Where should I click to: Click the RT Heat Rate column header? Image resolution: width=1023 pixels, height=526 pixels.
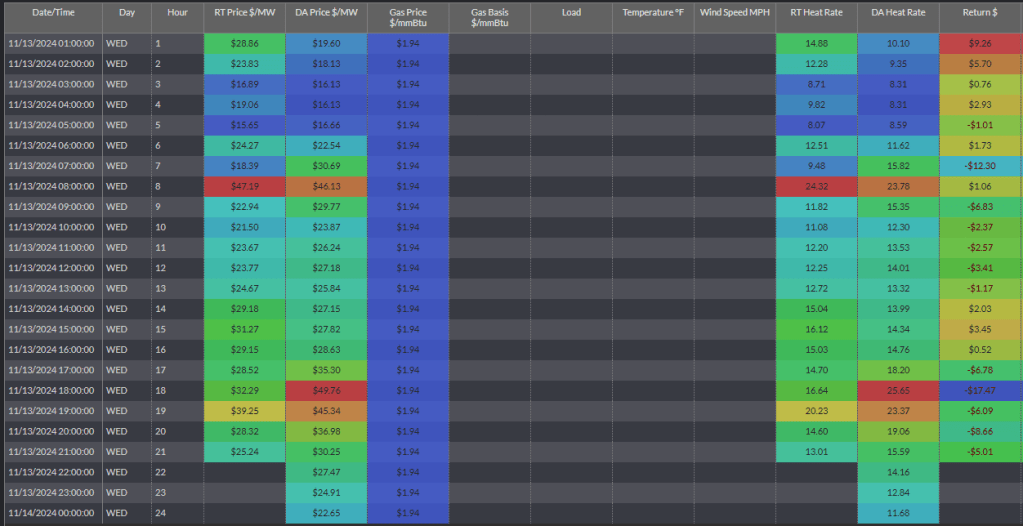point(815,12)
